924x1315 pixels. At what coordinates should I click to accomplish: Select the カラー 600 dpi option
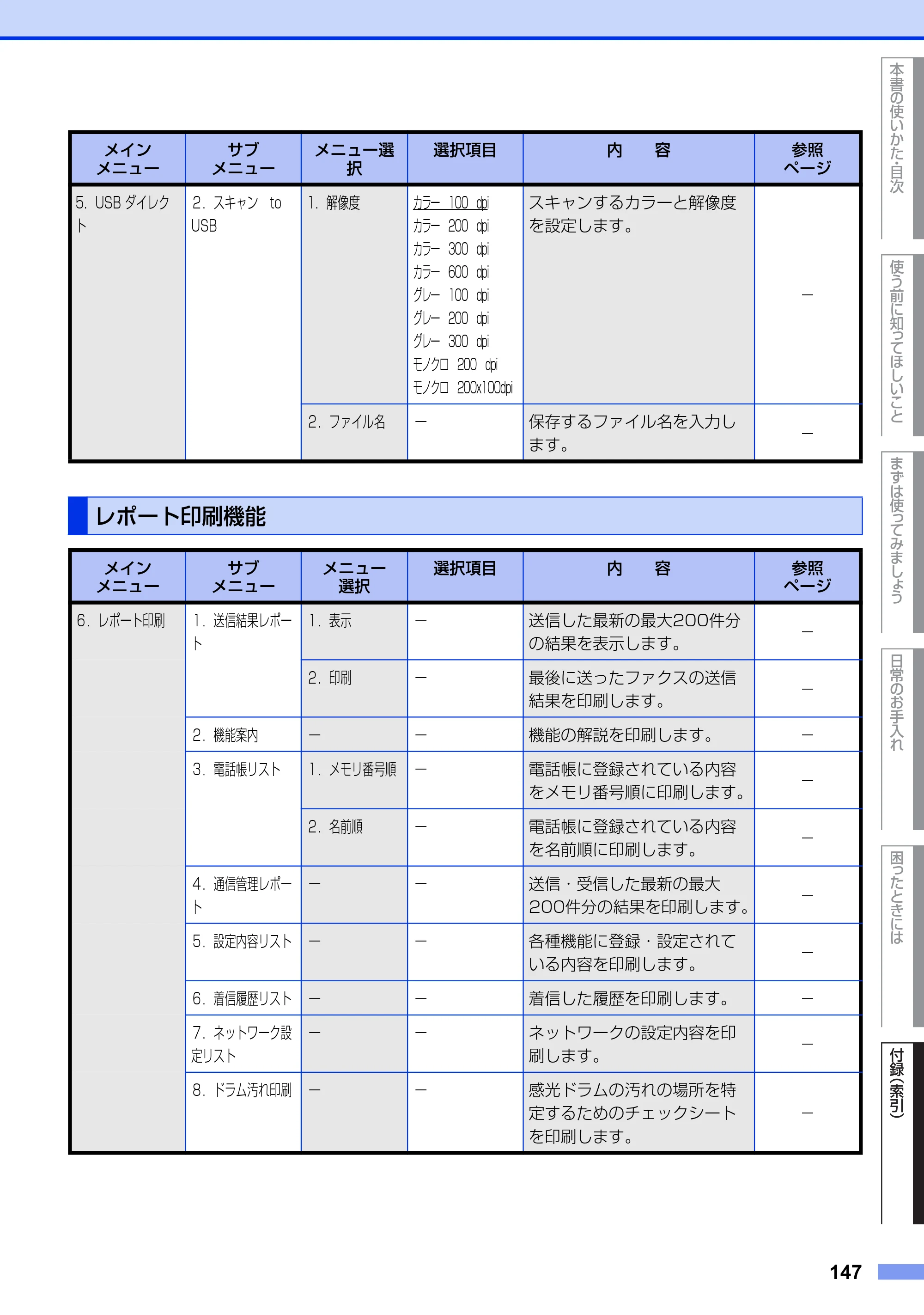[x=451, y=272]
